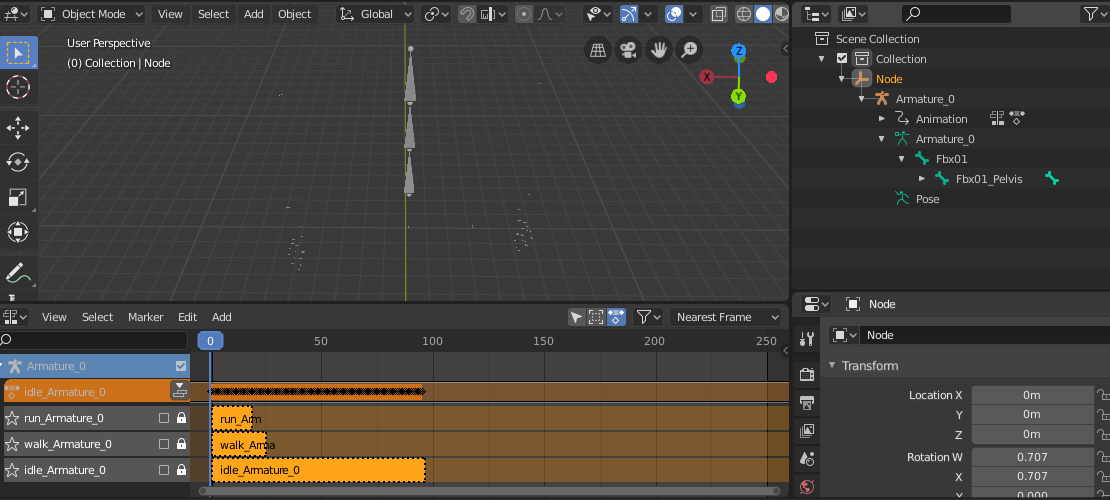Switch to orthographic grid view icon

click(x=597, y=50)
